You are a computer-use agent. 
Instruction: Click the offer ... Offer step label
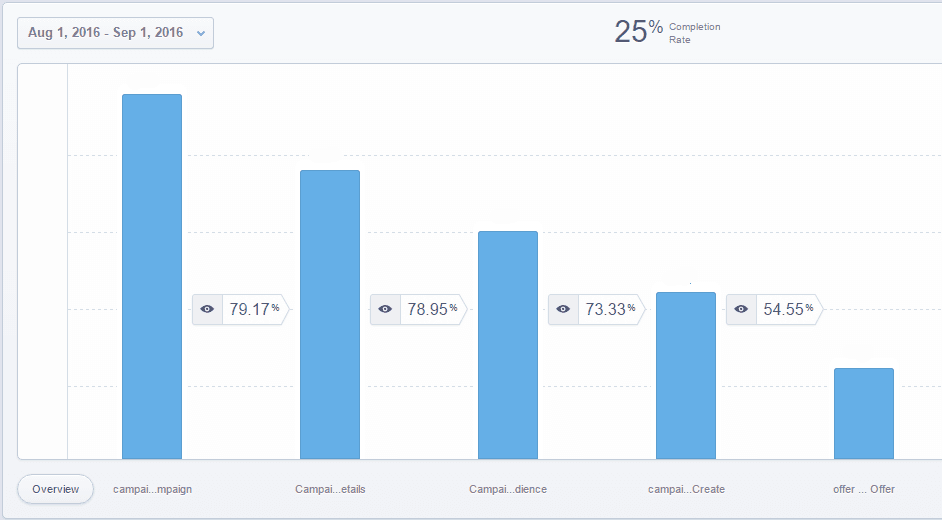pos(864,489)
